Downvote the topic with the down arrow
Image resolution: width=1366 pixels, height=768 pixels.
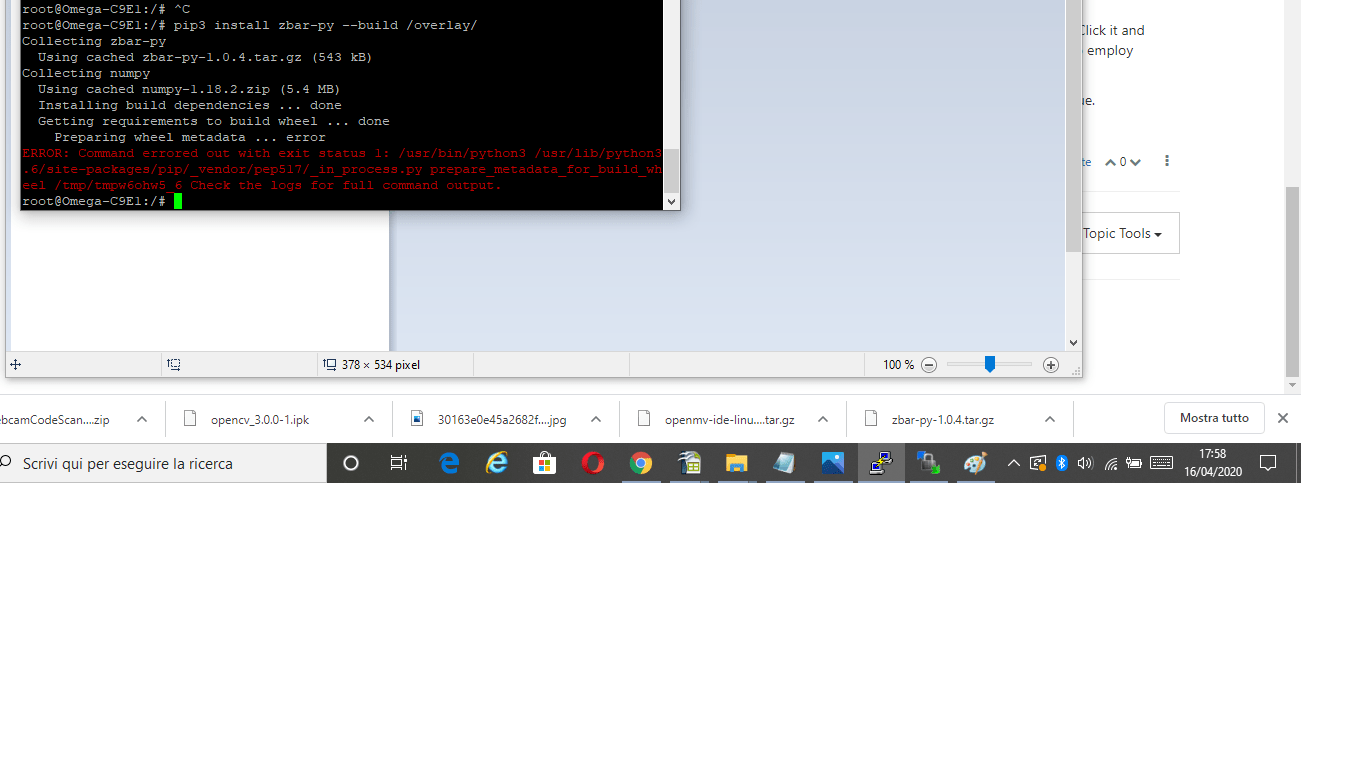[x=1134, y=161]
